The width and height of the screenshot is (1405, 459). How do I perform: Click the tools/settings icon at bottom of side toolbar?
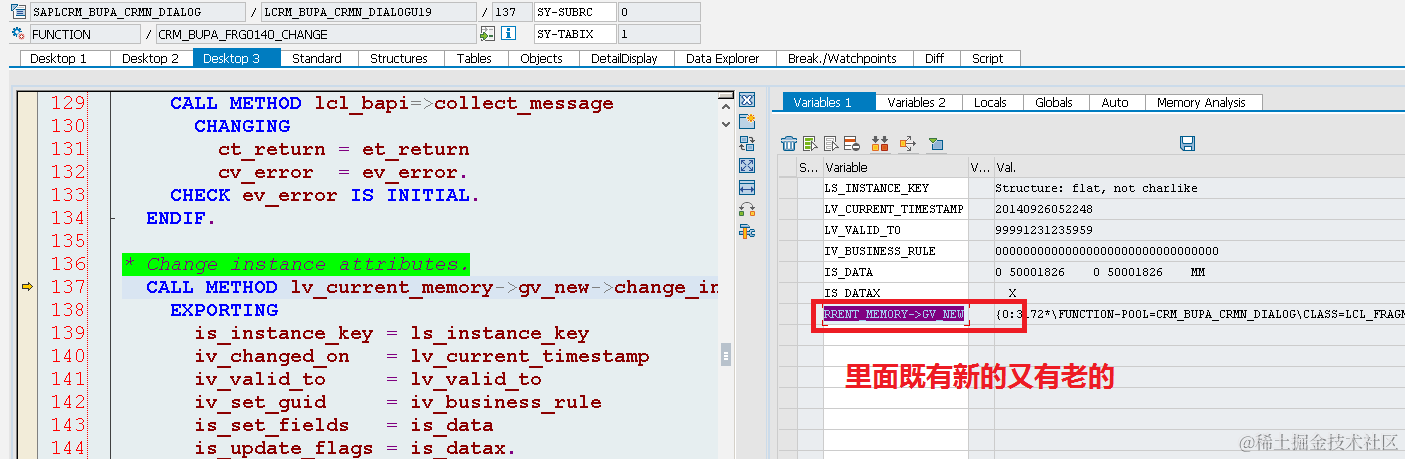pos(747,232)
